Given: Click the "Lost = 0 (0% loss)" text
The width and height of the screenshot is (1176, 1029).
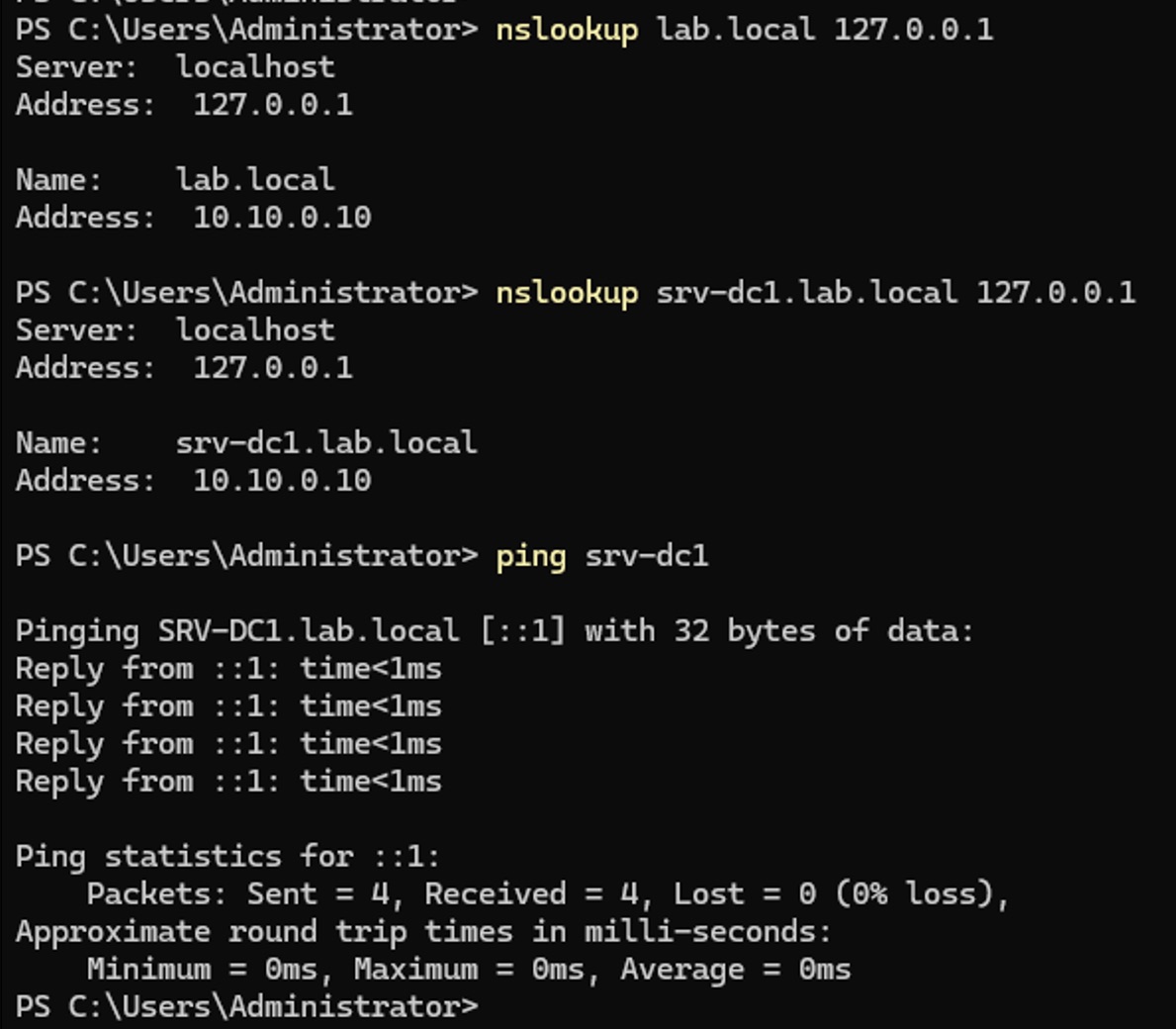Looking at the screenshot, I should click(839, 894).
